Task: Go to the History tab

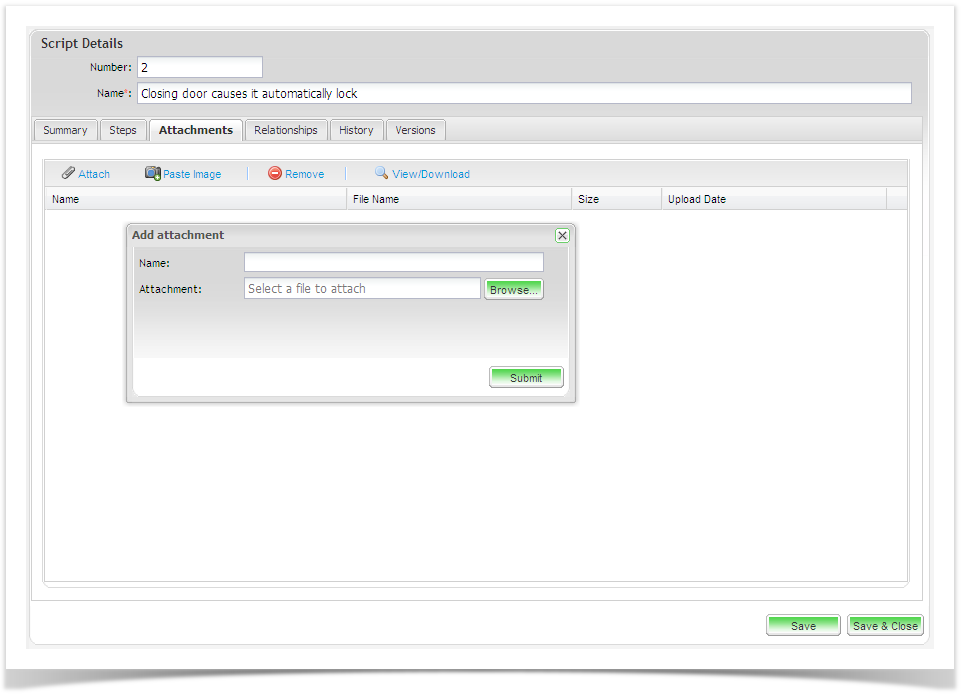Action: pos(356,130)
